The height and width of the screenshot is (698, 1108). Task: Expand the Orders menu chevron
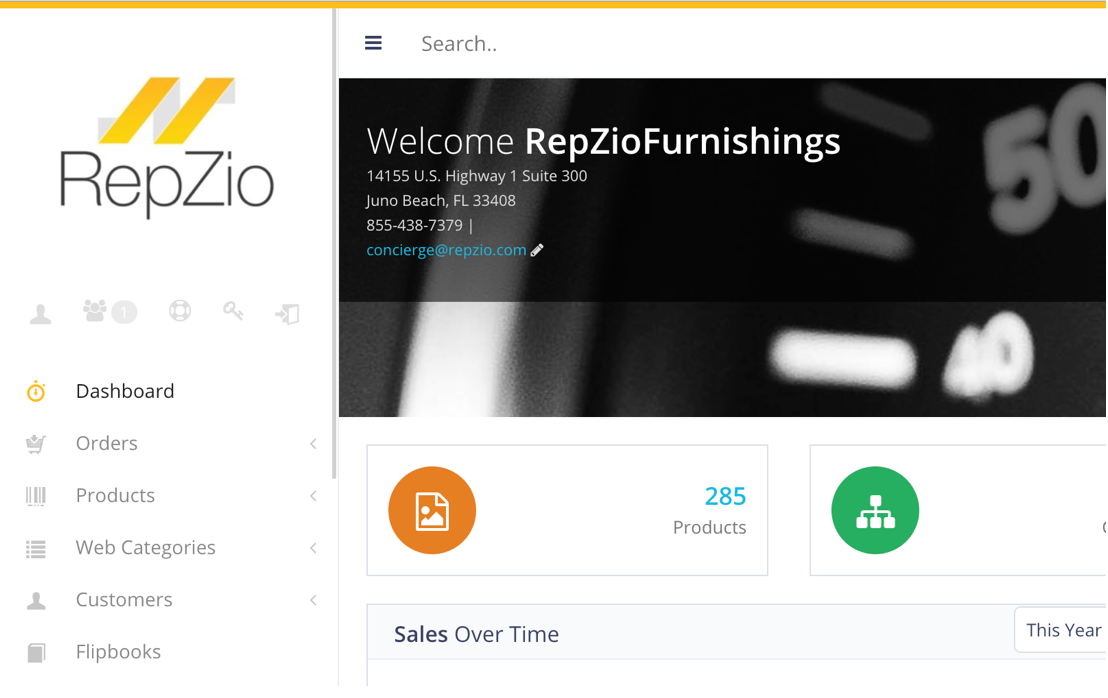pyautogui.click(x=313, y=444)
